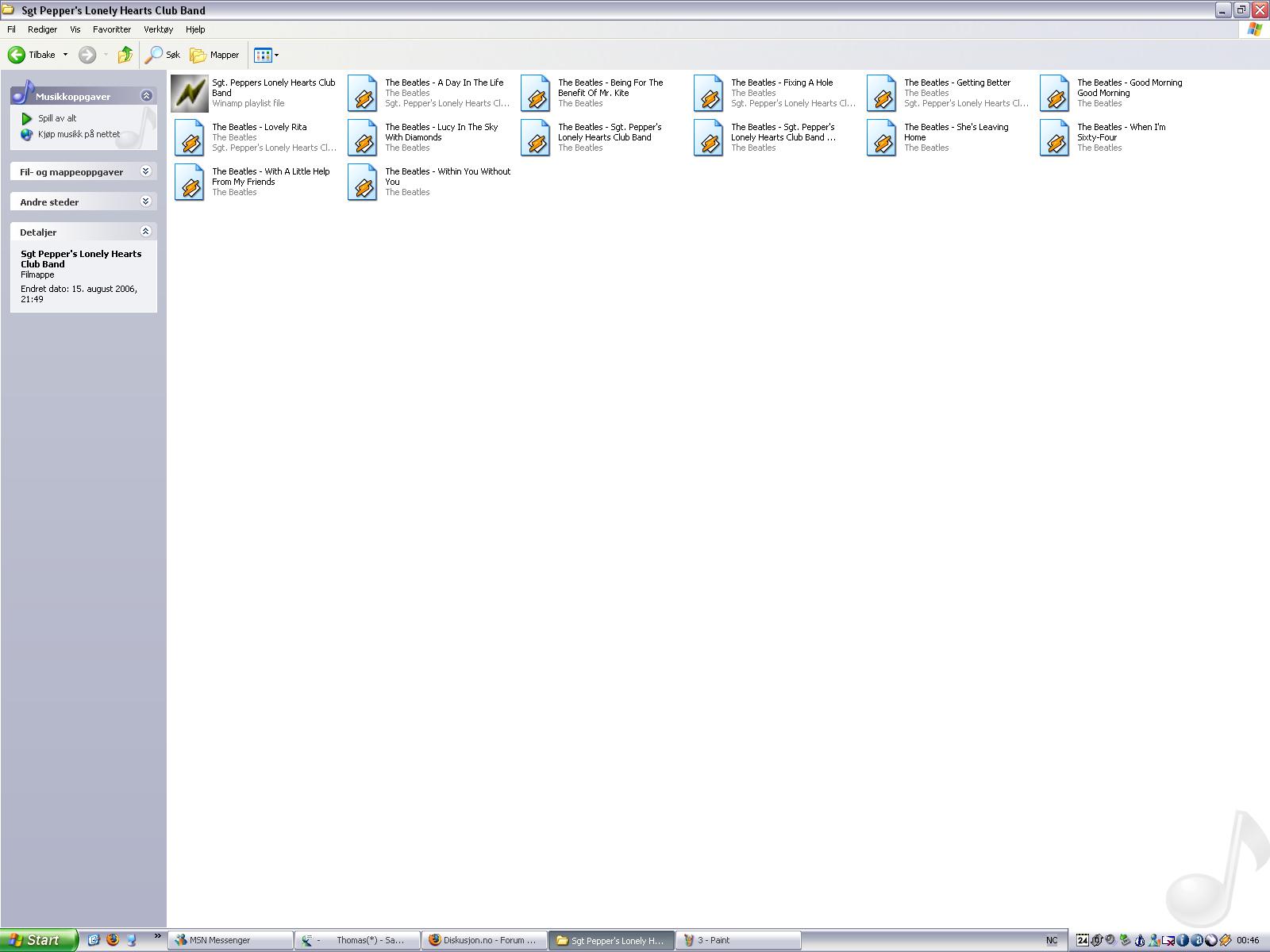Click The Beatles - Fixing A Hole filename
The height and width of the screenshot is (952, 1270).
click(x=782, y=83)
